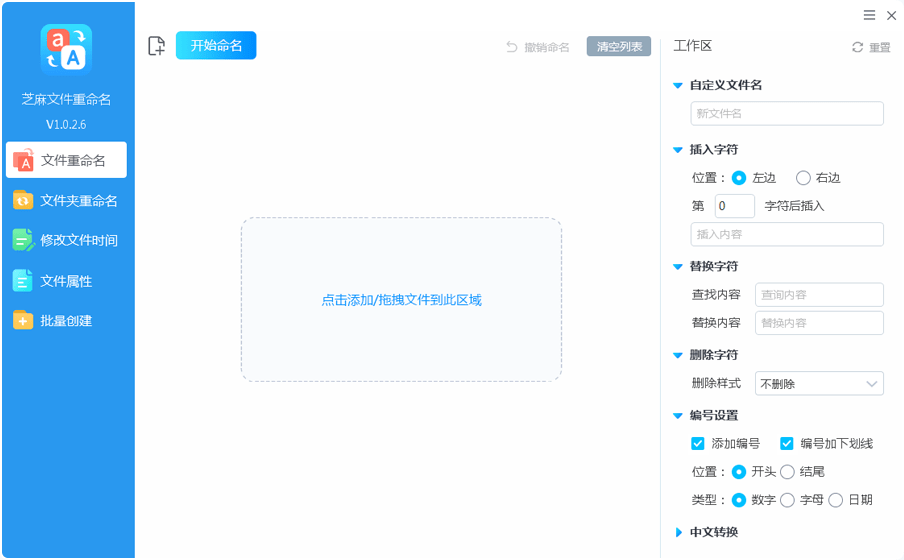Open the 文件属性 page

point(66,281)
